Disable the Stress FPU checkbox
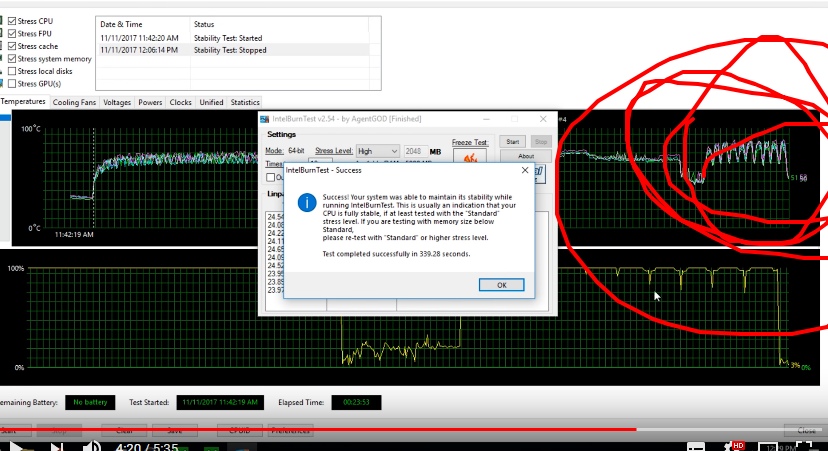828x451 pixels. click(x=12, y=33)
